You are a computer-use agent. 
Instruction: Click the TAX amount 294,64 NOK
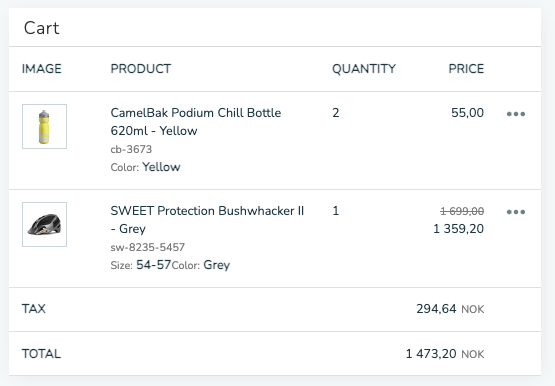[450, 309]
